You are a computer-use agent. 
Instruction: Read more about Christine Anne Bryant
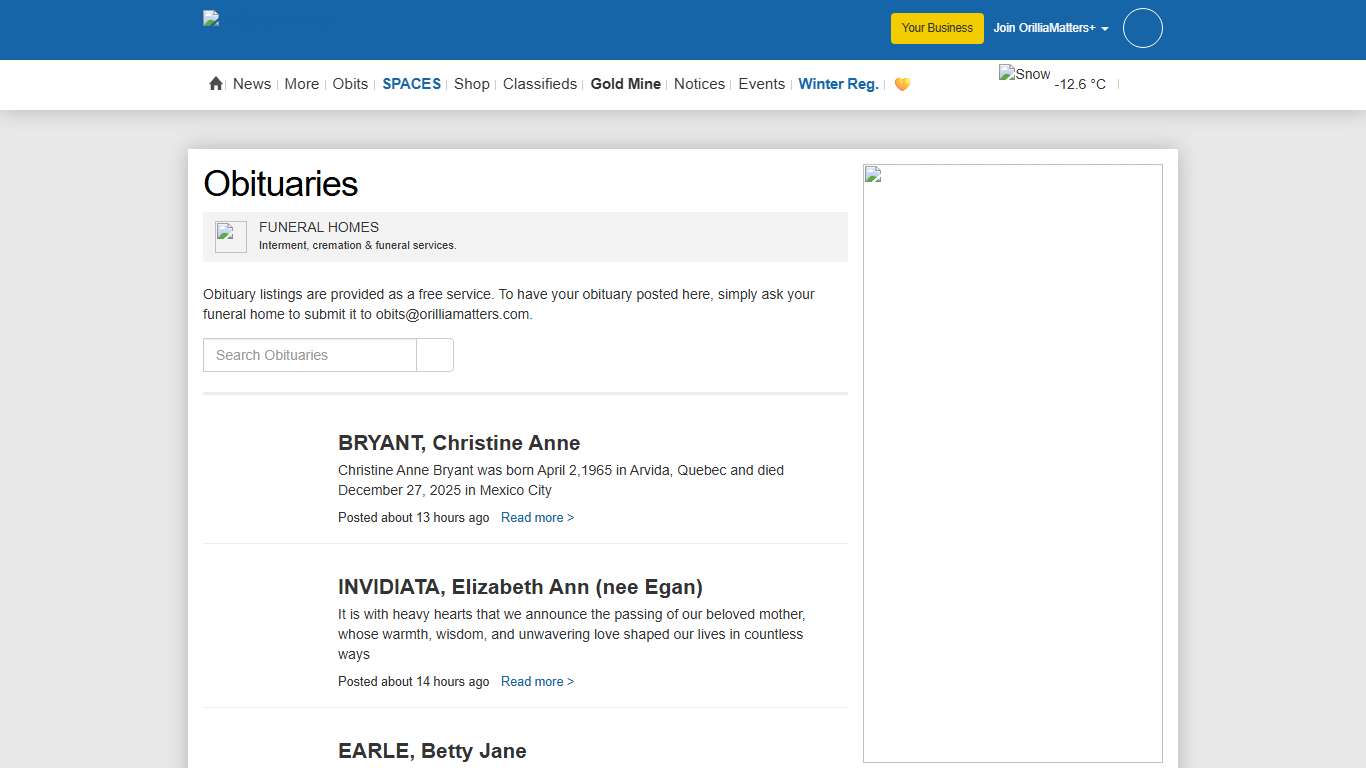(x=537, y=518)
